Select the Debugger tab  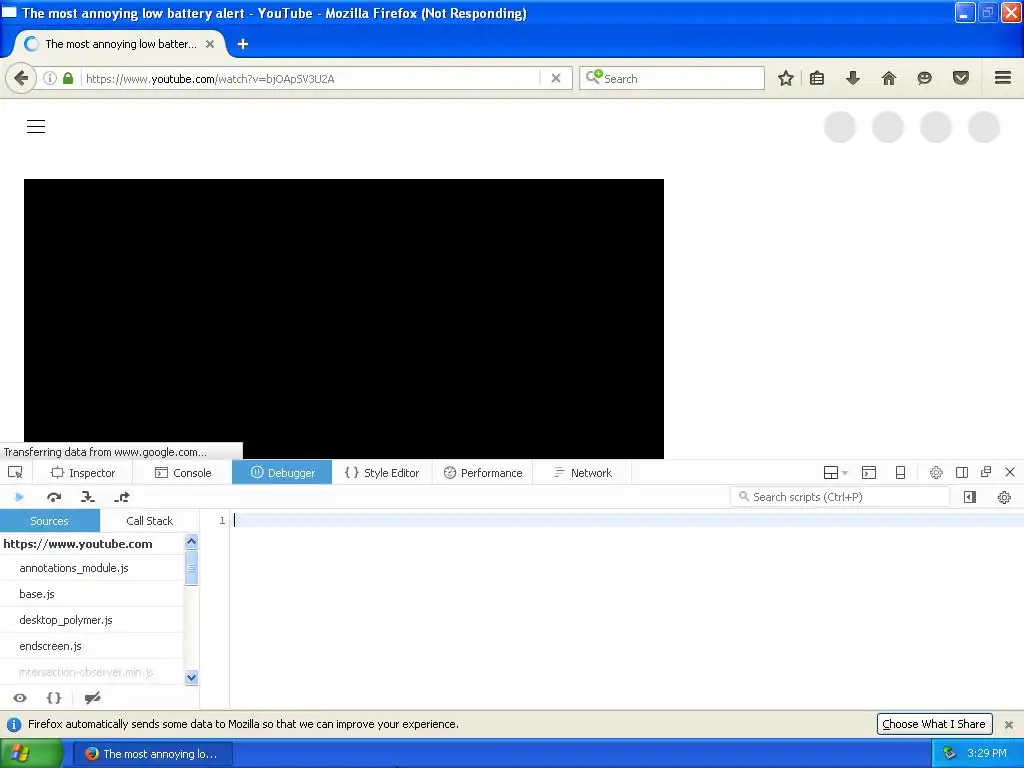tap(282, 473)
